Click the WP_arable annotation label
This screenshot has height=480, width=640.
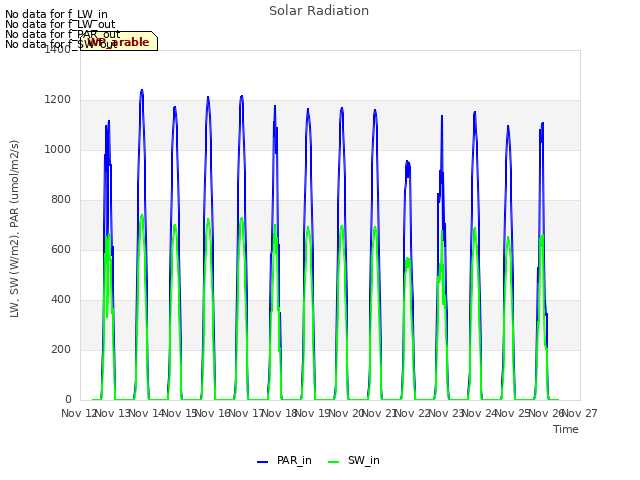pos(119,41)
